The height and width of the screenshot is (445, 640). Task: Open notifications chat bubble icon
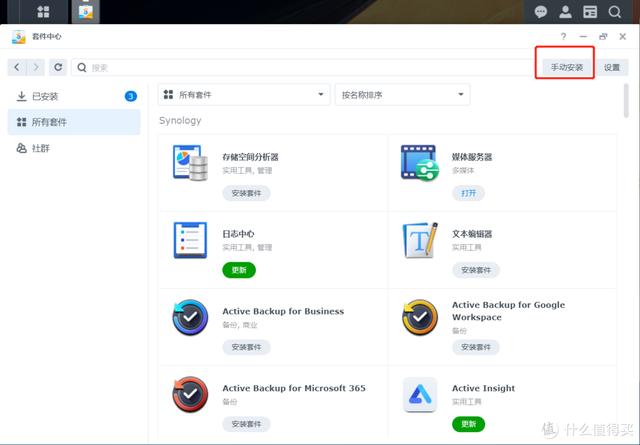pyautogui.click(x=541, y=12)
